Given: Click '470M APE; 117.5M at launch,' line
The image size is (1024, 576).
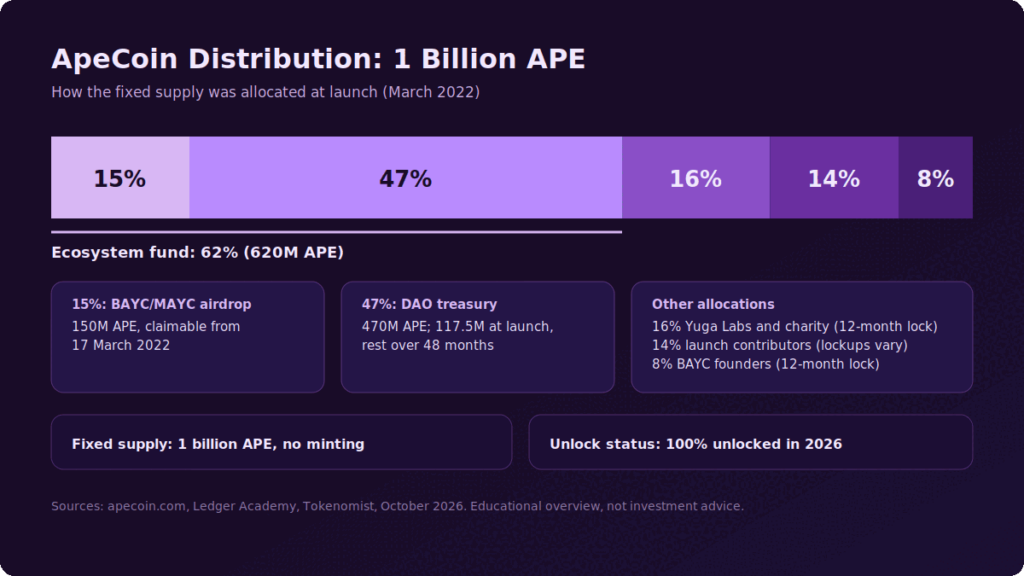Looking at the screenshot, I should coord(457,327).
